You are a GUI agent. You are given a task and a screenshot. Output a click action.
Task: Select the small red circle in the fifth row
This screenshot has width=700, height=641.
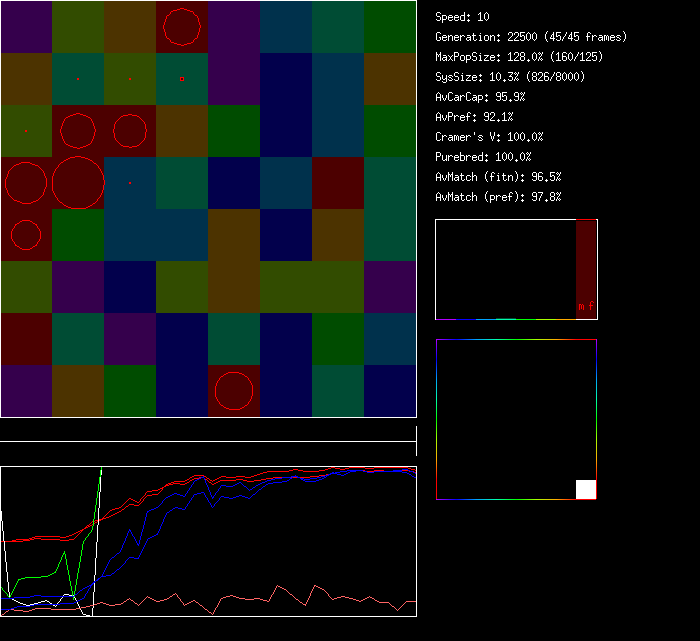(x=26, y=235)
